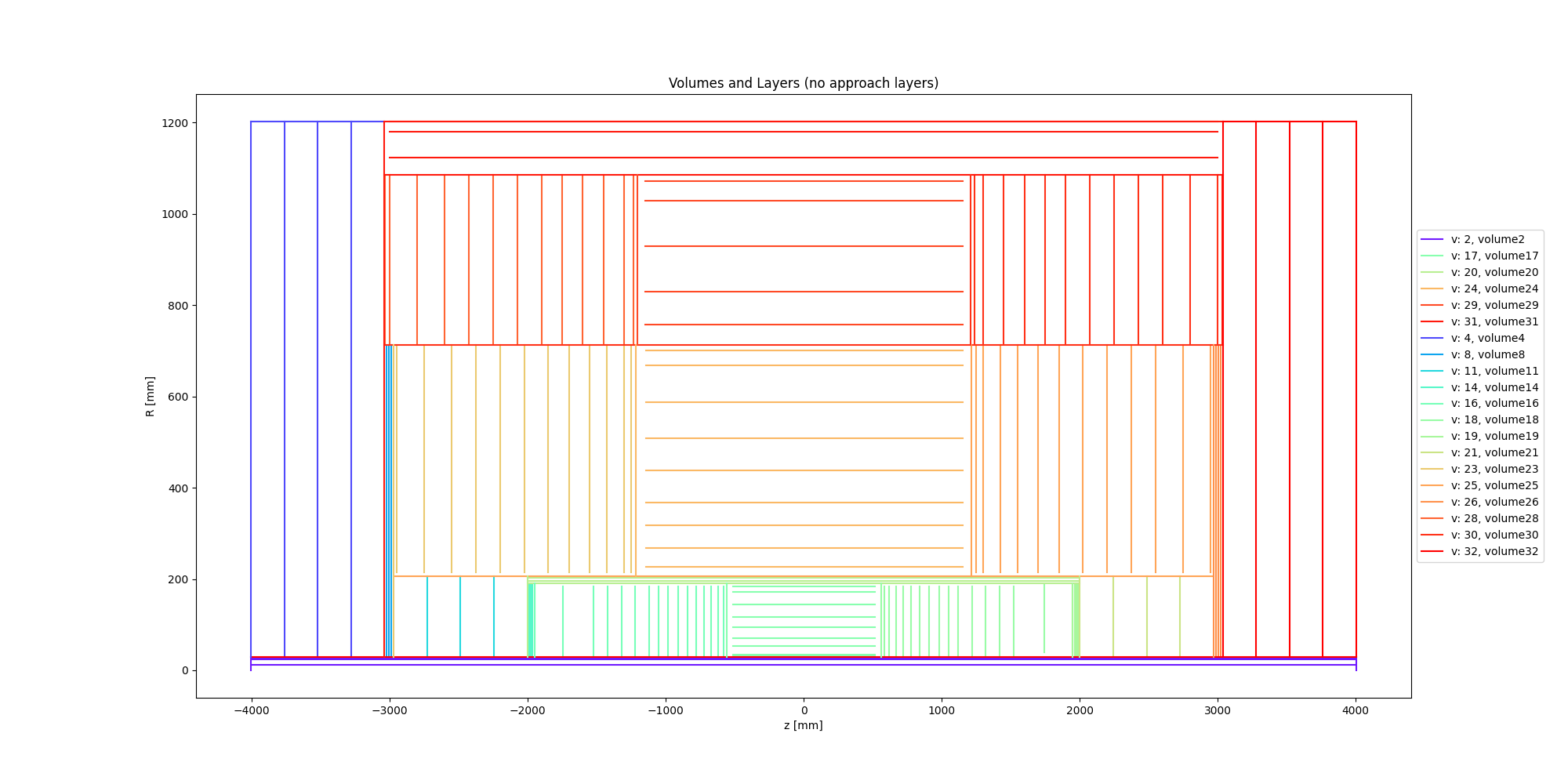The image size is (1568, 784).
Task: Click legend entry v: 23, volume23
Action: (1480, 470)
